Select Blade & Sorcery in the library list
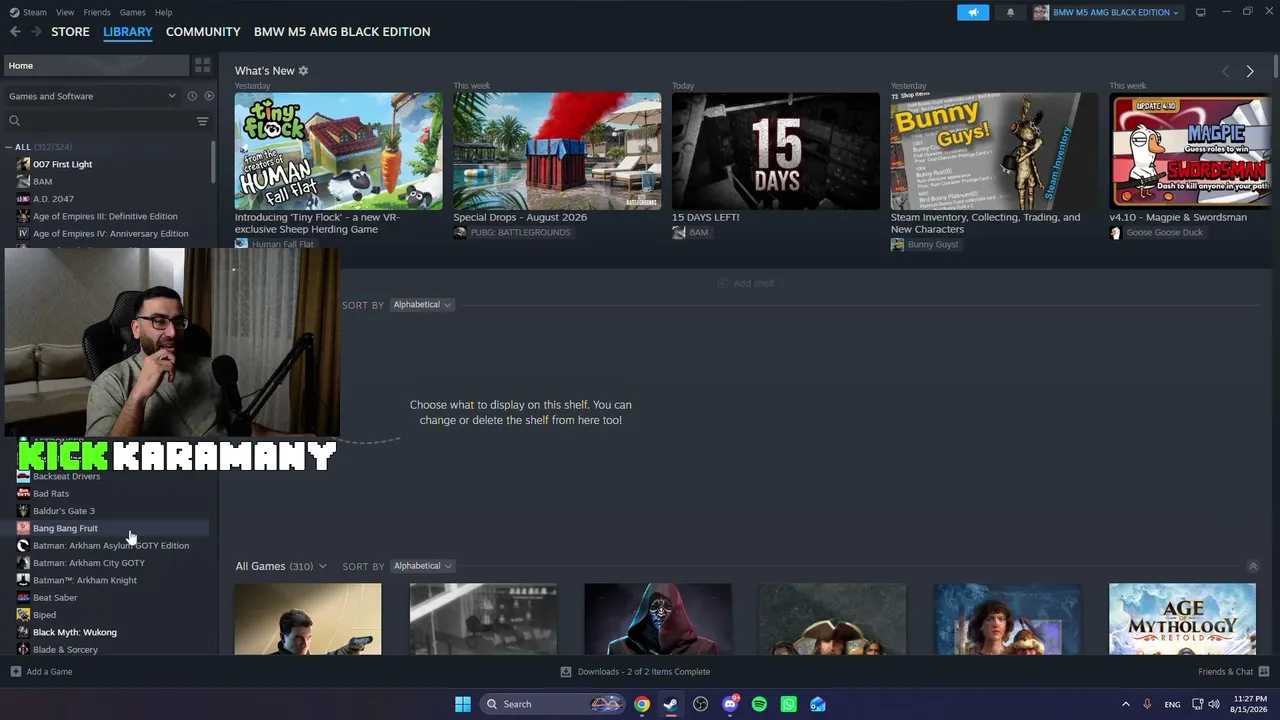The width and height of the screenshot is (1280, 720). 65,650
